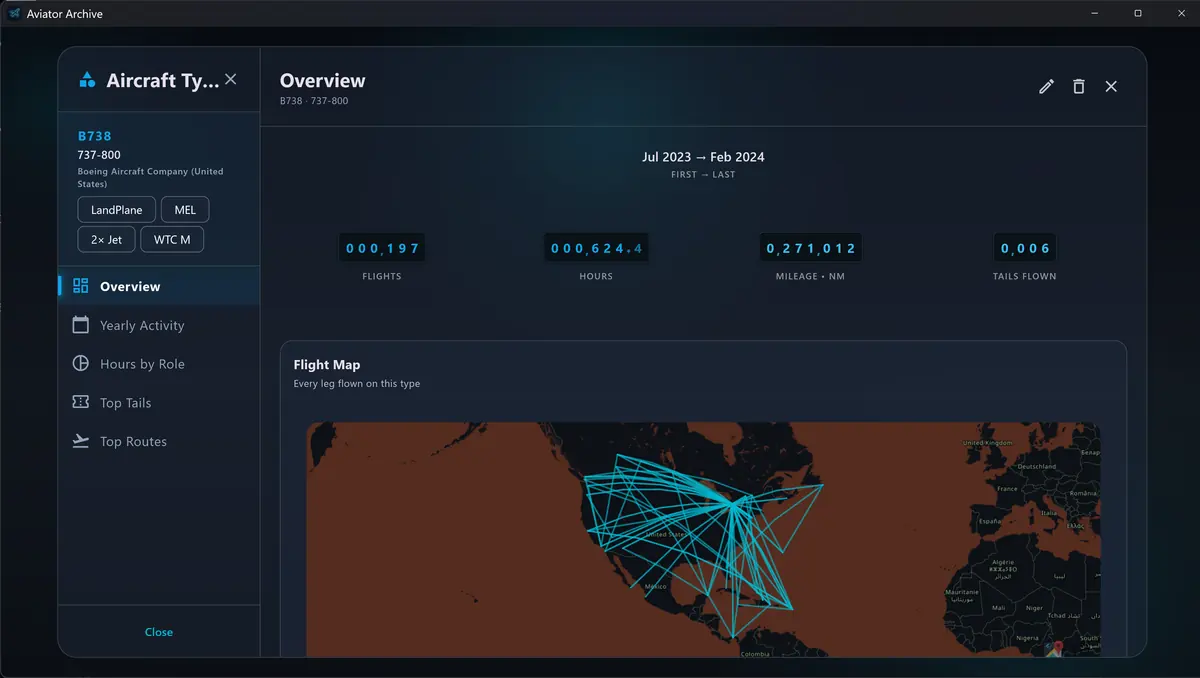1200x678 pixels.
Task: Close the Overview panel with X
Action: pyautogui.click(x=1111, y=87)
